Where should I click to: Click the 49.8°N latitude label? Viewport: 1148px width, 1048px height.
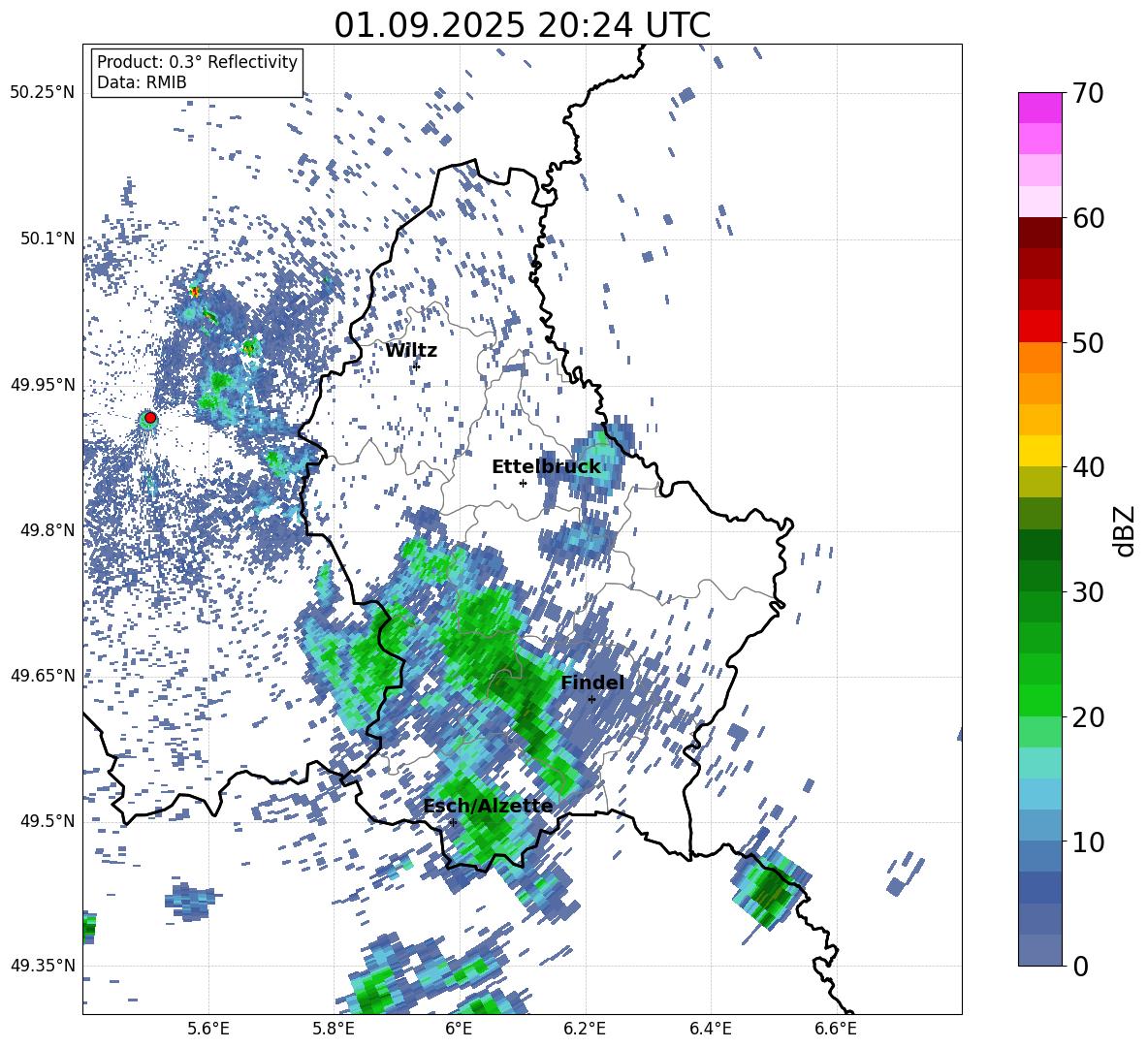point(48,530)
